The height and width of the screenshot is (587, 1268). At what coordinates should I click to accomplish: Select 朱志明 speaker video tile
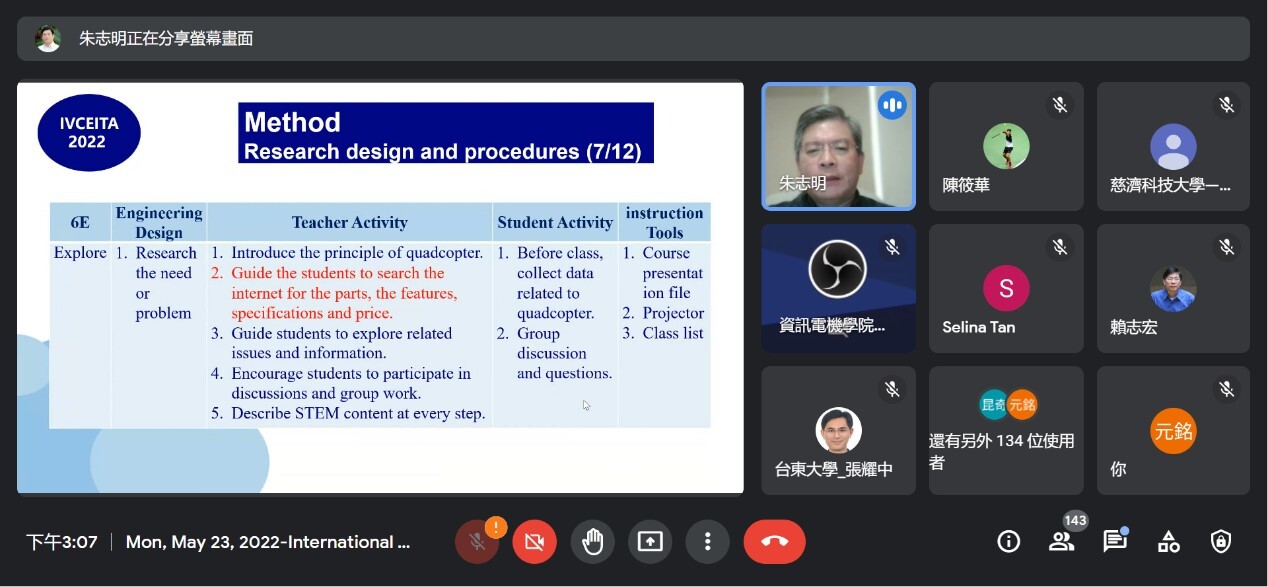[838, 146]
